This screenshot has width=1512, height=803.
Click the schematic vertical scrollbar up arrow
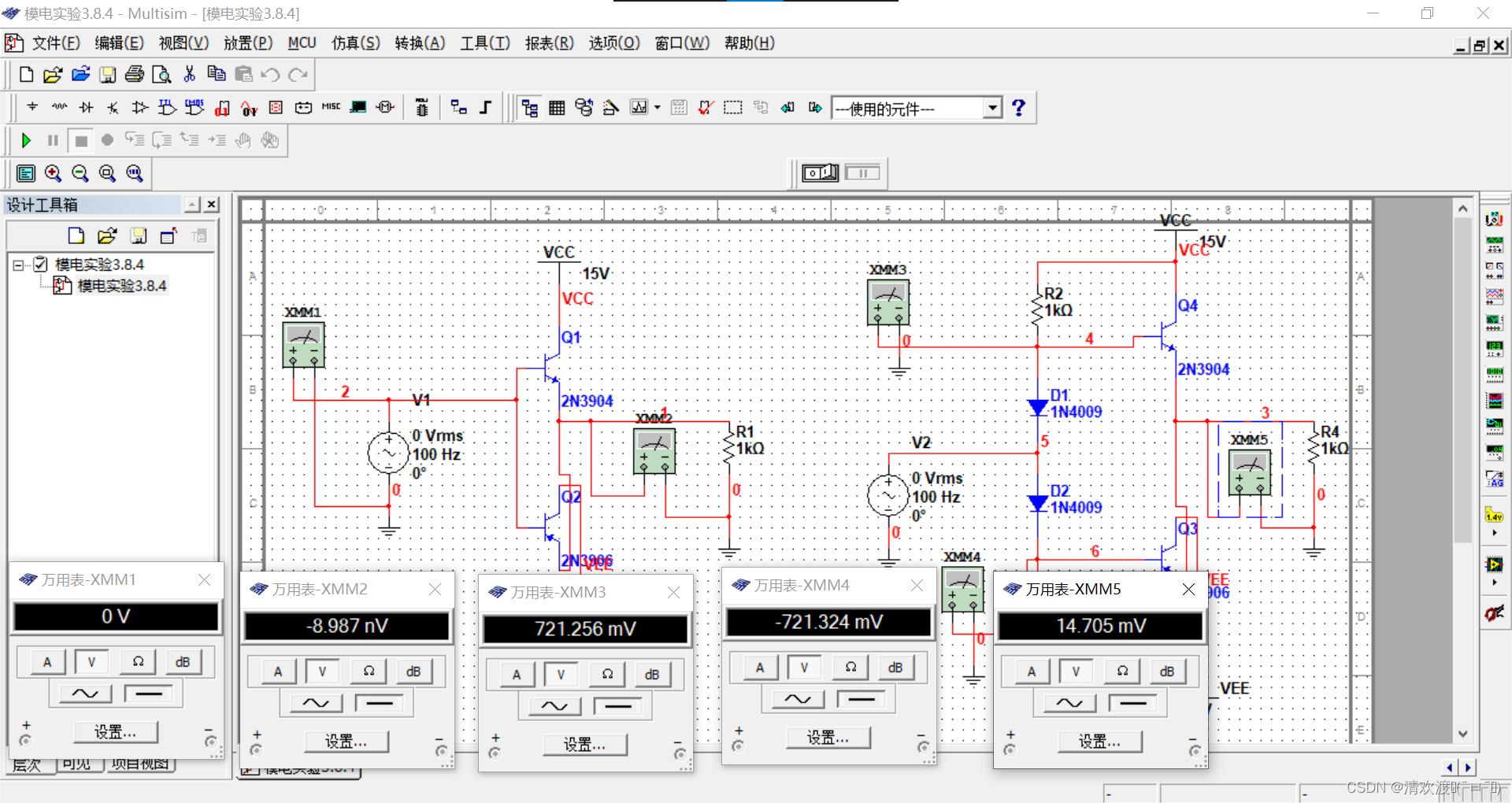pos(1463,209)
